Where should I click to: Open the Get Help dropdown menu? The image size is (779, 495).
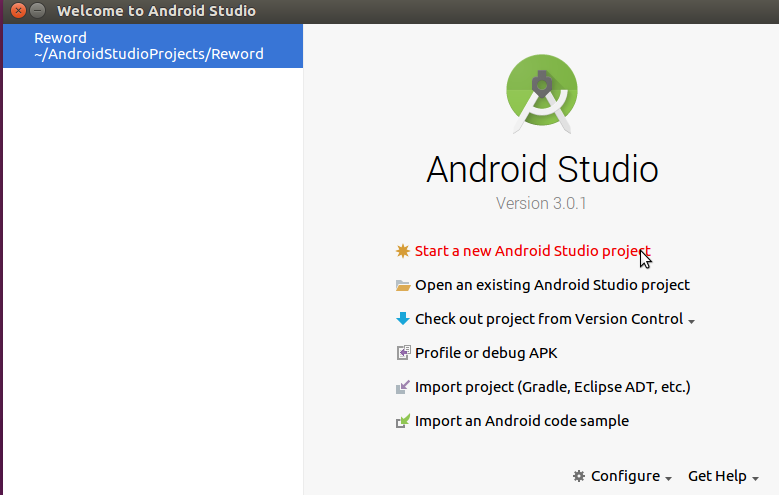coord(723,476)
